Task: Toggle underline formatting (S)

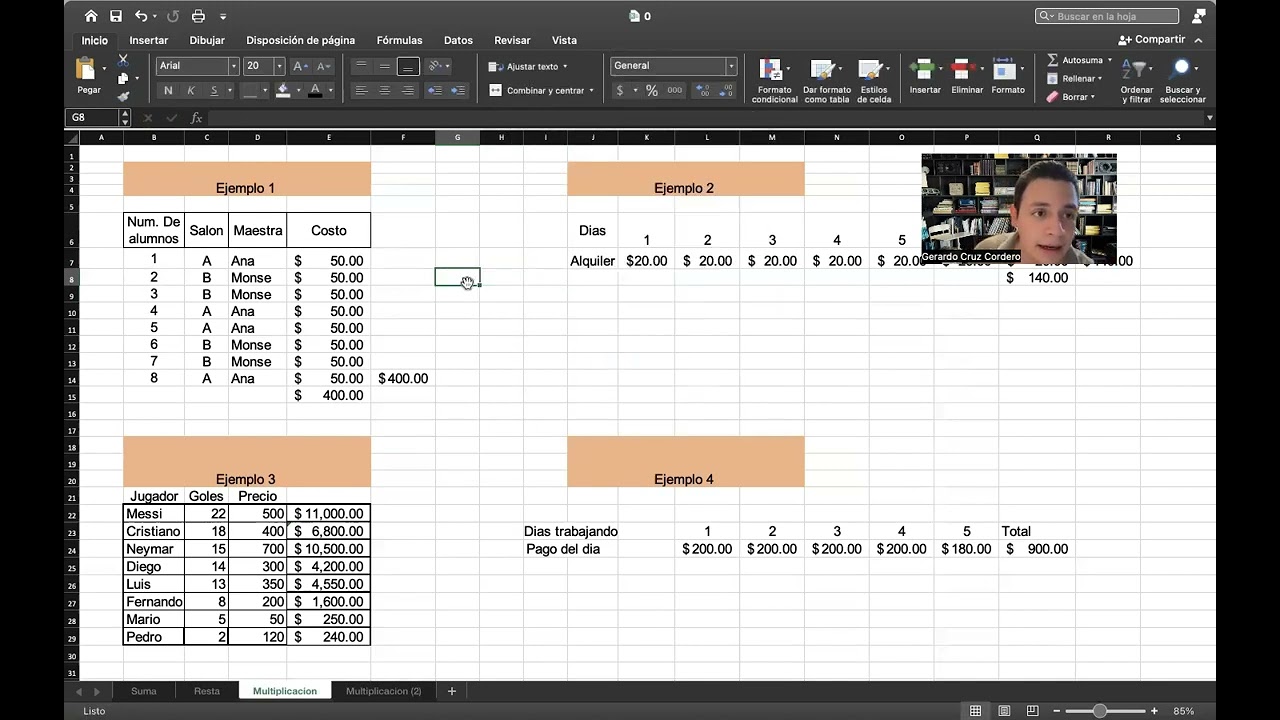Action: coord(214,90)
